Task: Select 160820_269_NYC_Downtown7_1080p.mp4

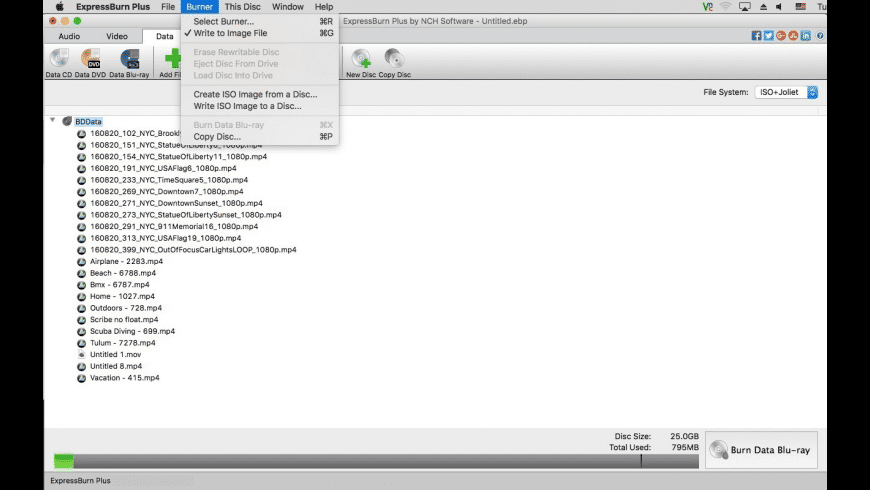Action: coord(166,191)
